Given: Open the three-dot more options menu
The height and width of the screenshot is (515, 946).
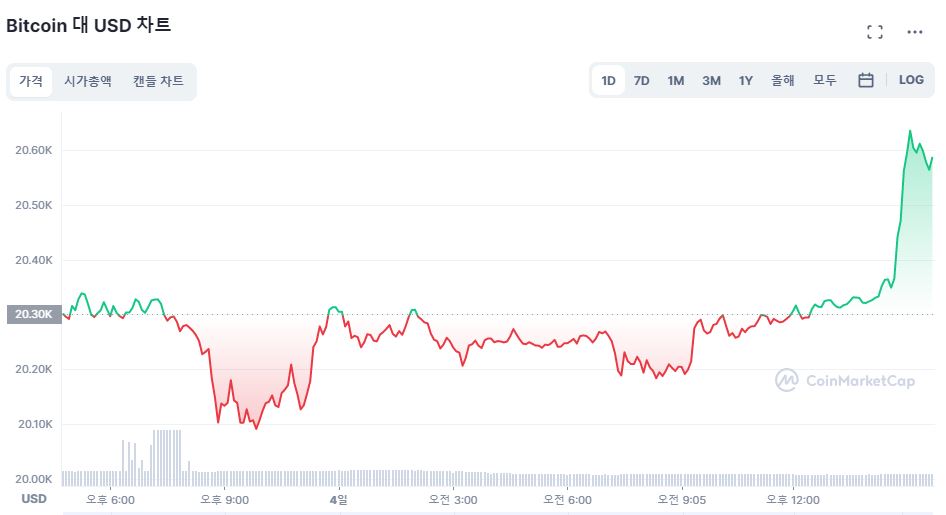Looking at the screenshot, I should 915,32.
